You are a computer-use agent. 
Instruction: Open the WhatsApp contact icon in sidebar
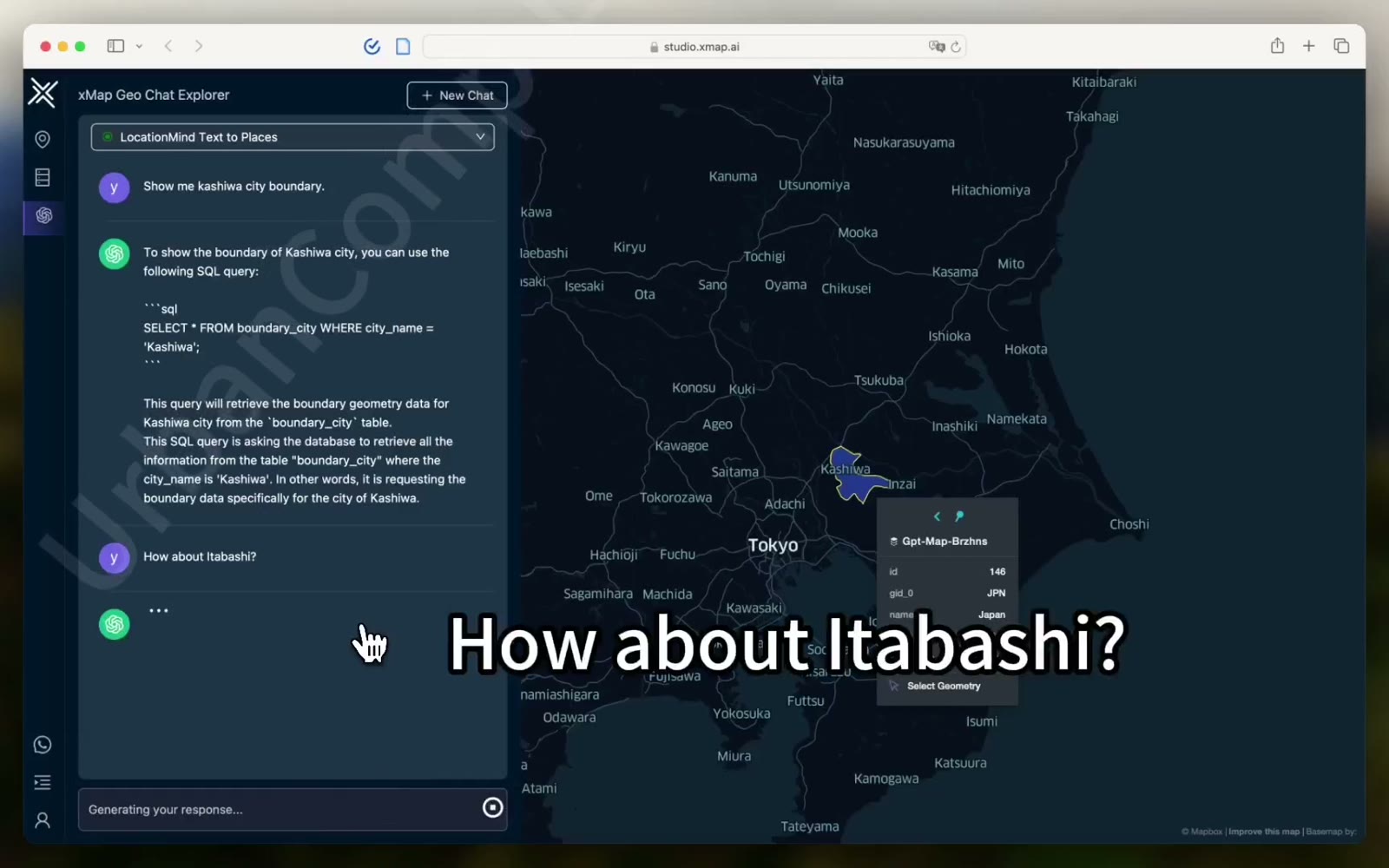42,745
